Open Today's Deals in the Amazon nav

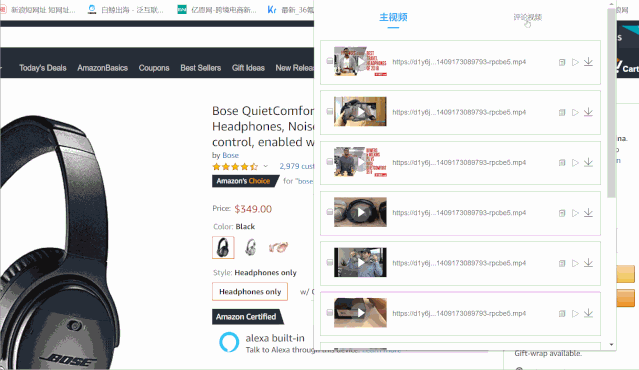point(43,68)
